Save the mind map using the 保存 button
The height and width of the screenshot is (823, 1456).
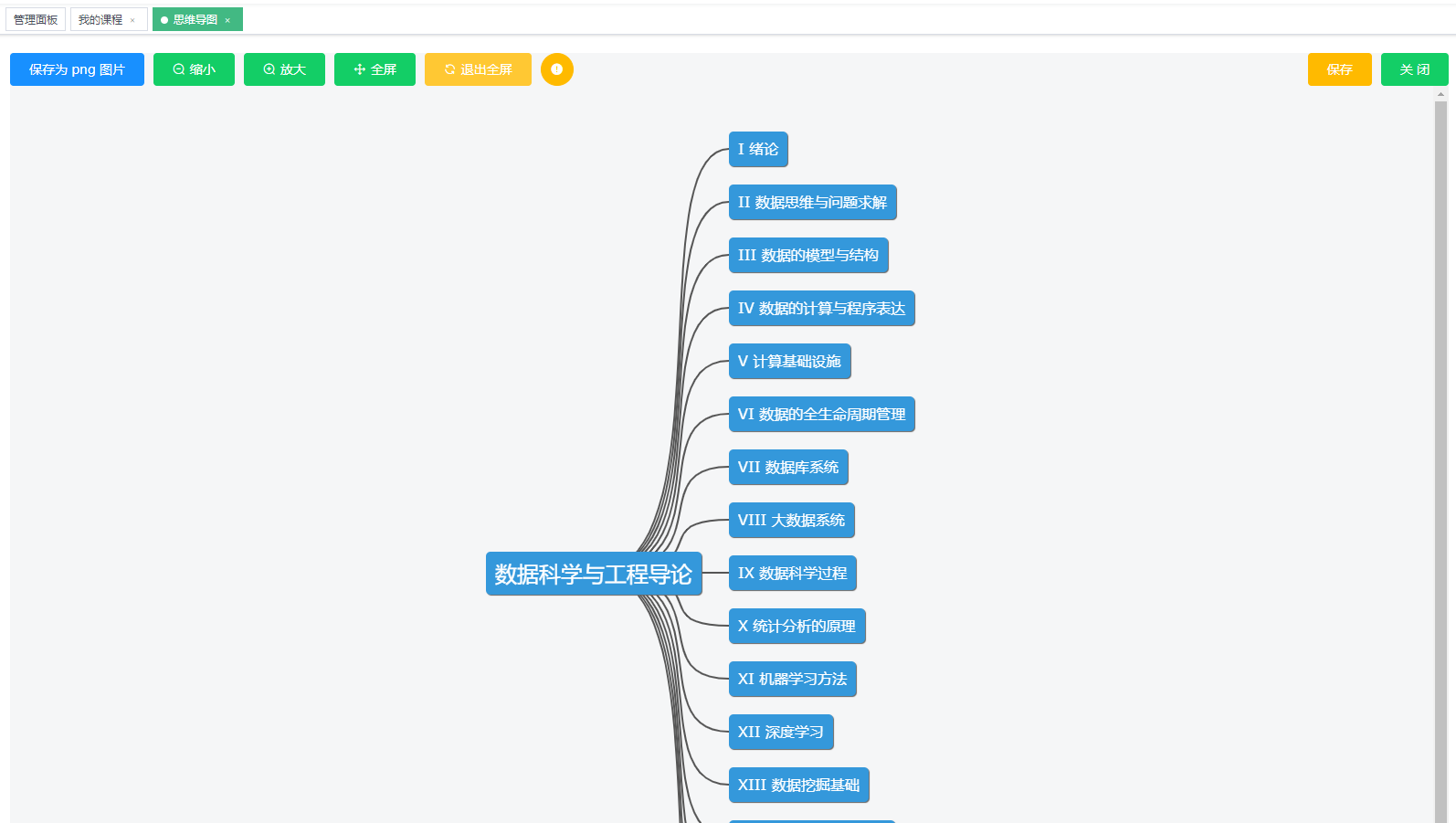click(1339, 69)
